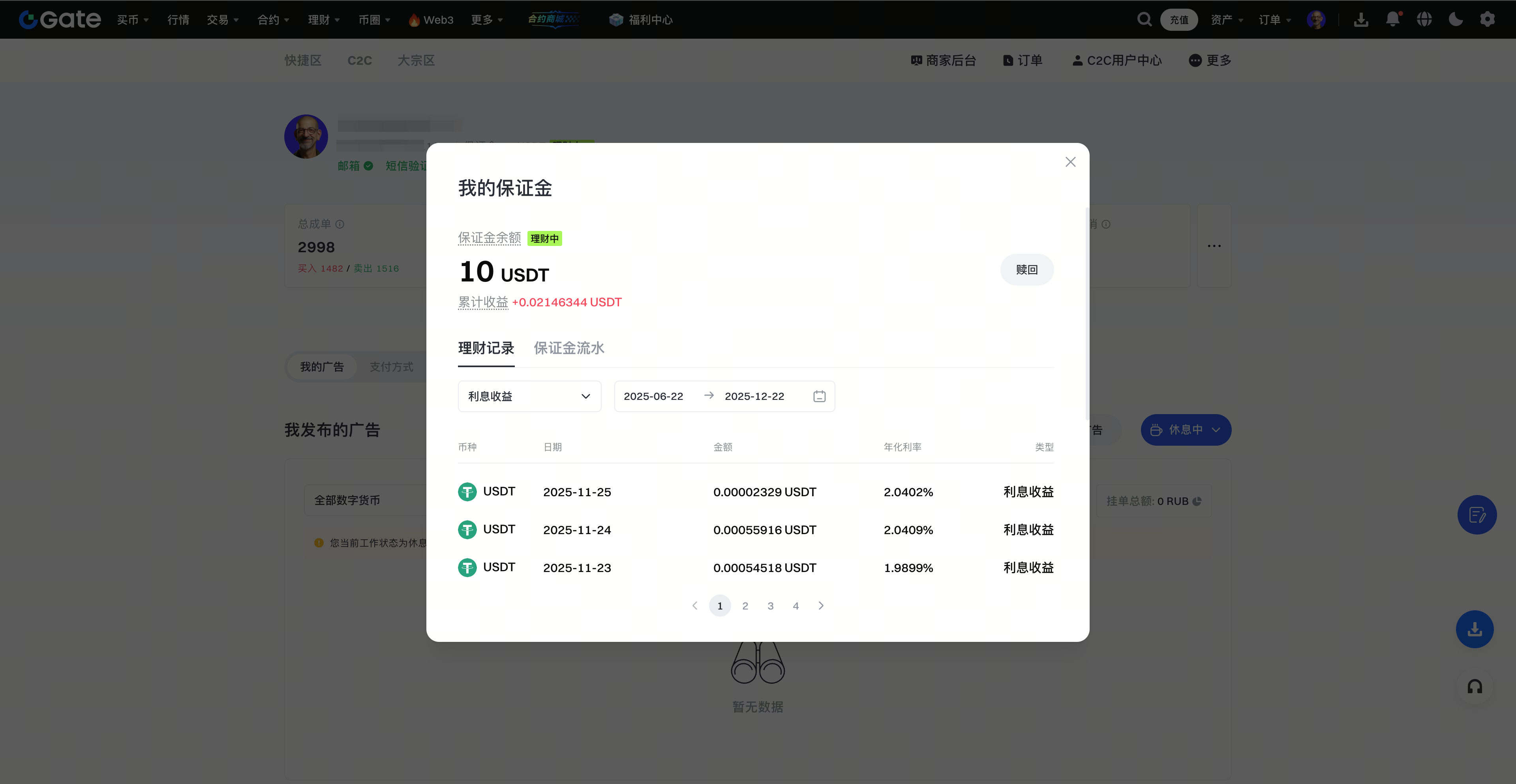Click the blue feedback note floating icon

(1477, 515)
